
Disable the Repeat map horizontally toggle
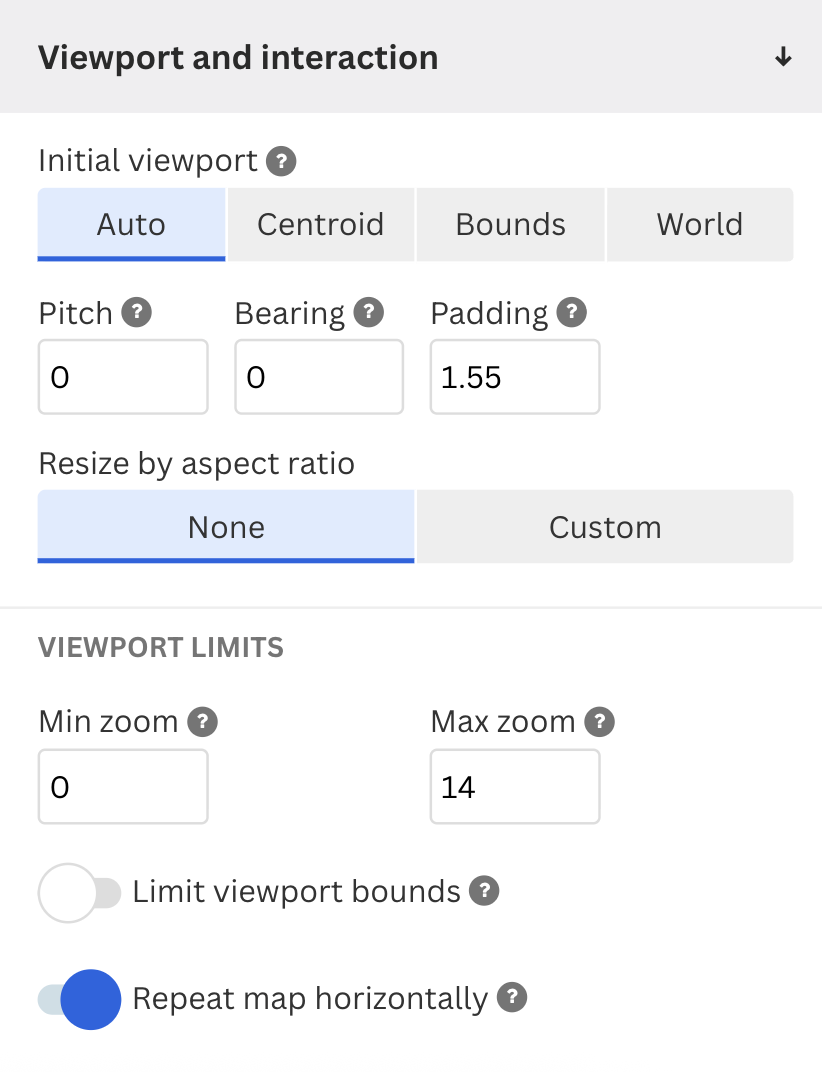[80, 999]
